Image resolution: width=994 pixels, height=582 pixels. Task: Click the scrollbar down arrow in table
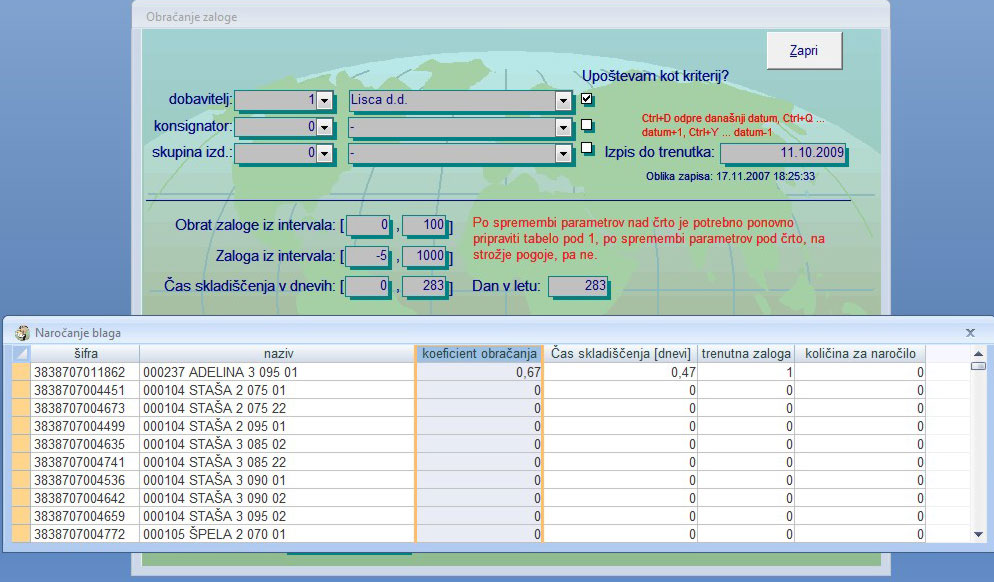(979, 536)
